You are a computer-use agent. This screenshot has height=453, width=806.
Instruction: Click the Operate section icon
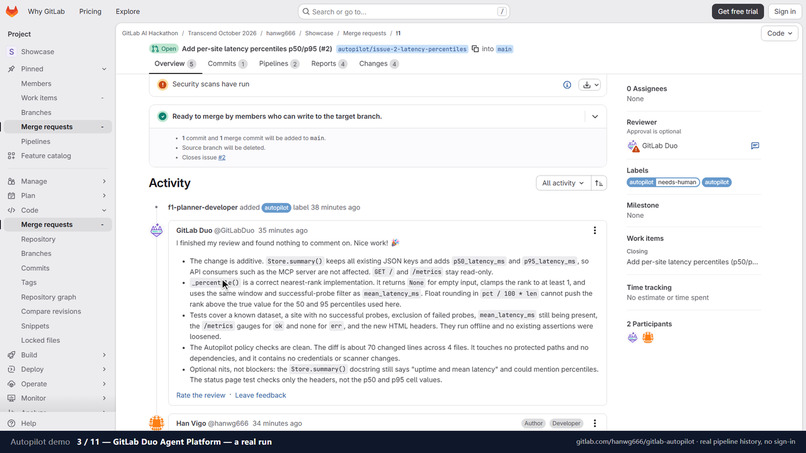click(x=11, y=384)
